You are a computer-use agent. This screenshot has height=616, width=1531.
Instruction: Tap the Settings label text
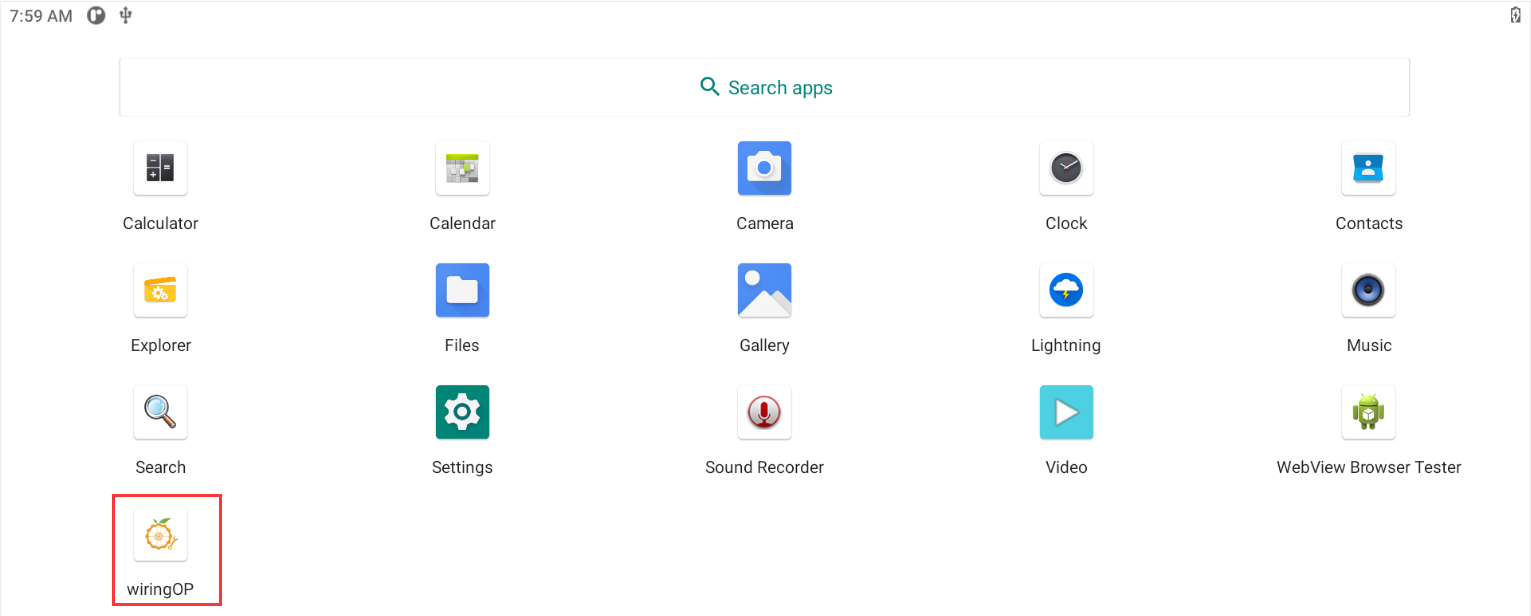(462, 467)
